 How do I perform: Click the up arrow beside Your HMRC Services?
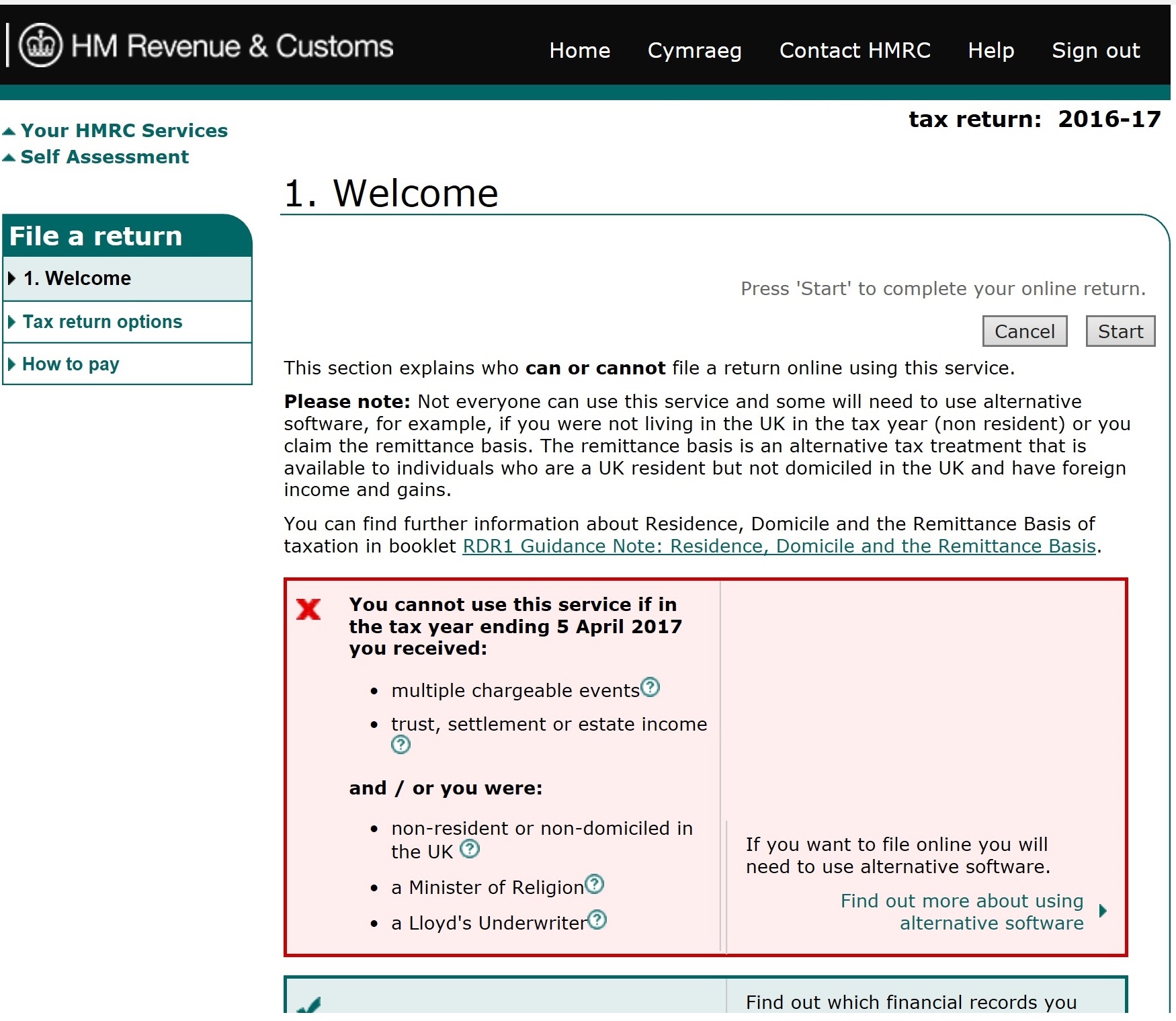point(9,131)
